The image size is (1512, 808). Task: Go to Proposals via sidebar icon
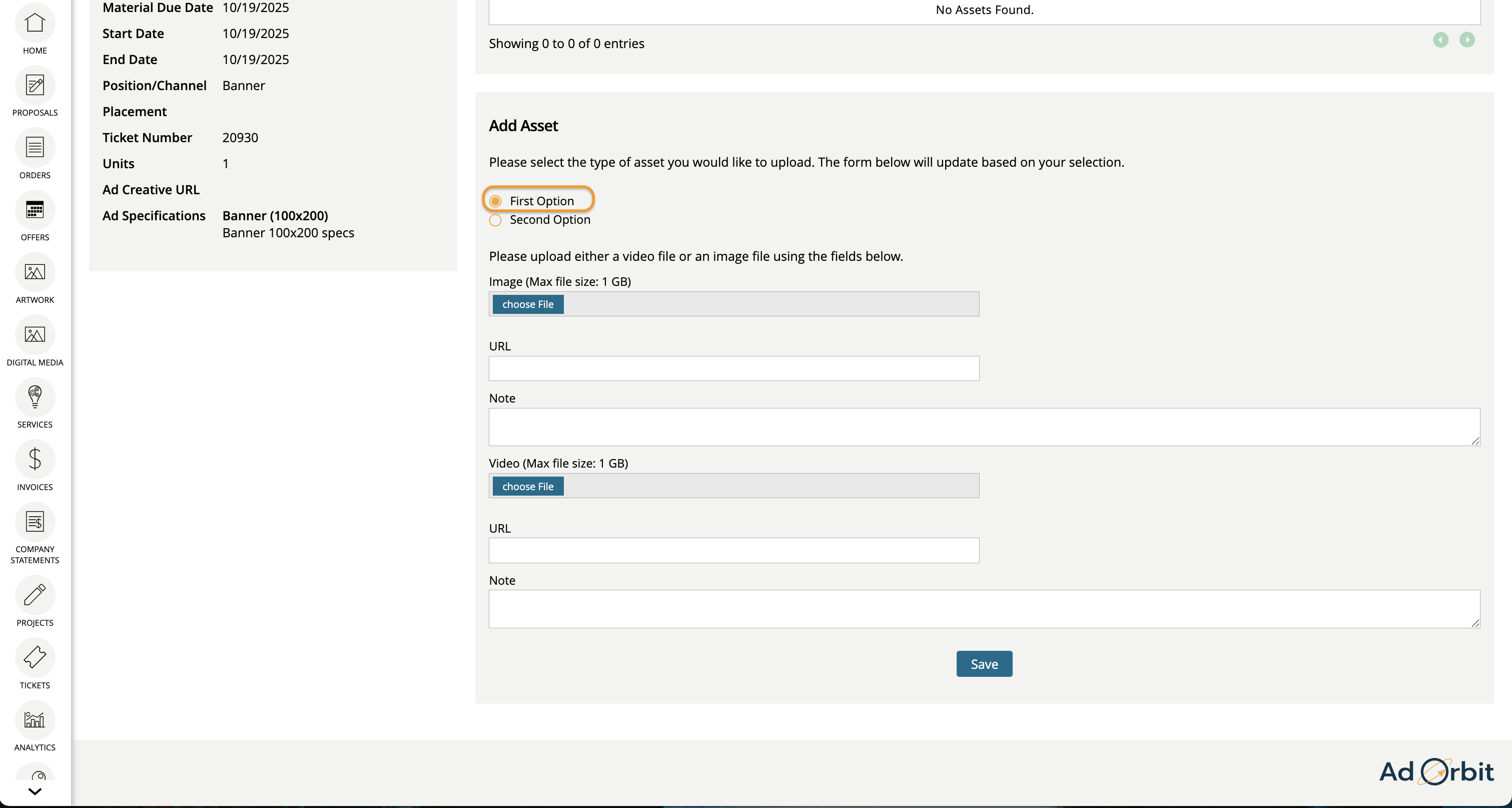tap(35, 86)
